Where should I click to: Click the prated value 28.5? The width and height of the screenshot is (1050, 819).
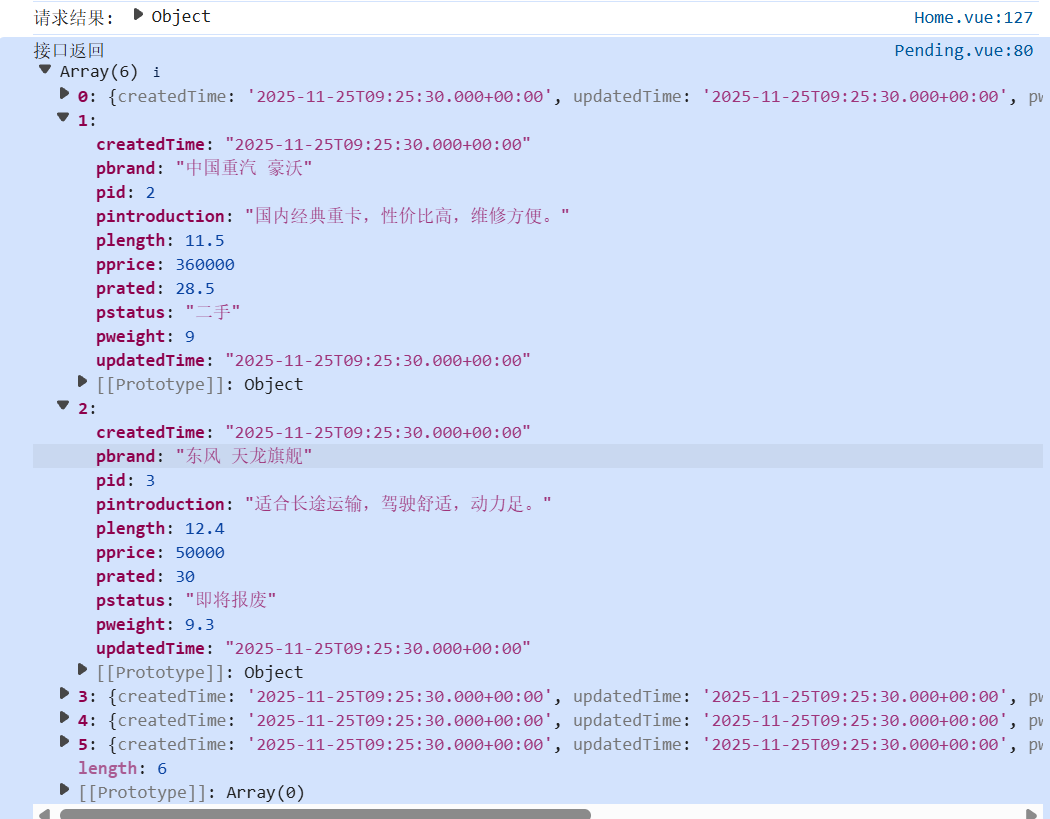(195, 289)
